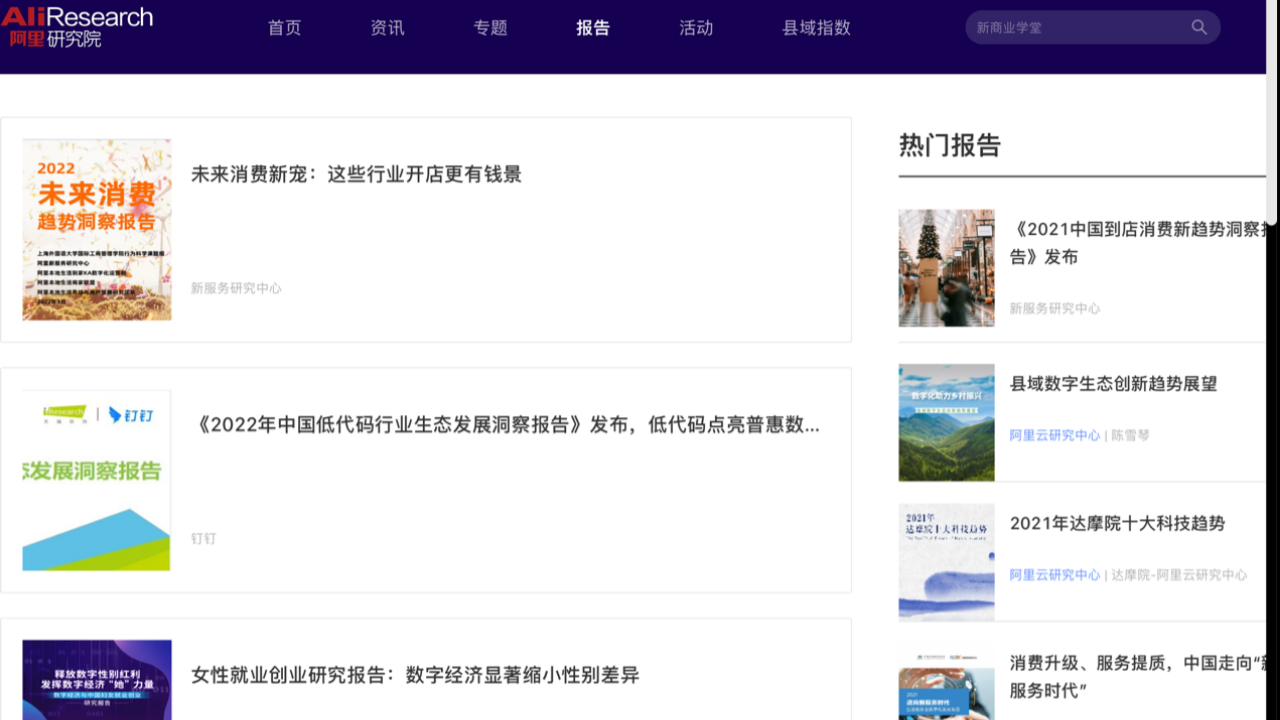Image resolution: width=1280 pixels, height=720 pixels.
Task: Open the 2022 未来消费趋势洞察报告 cover thumbnail
Action: tap(97, 230)
